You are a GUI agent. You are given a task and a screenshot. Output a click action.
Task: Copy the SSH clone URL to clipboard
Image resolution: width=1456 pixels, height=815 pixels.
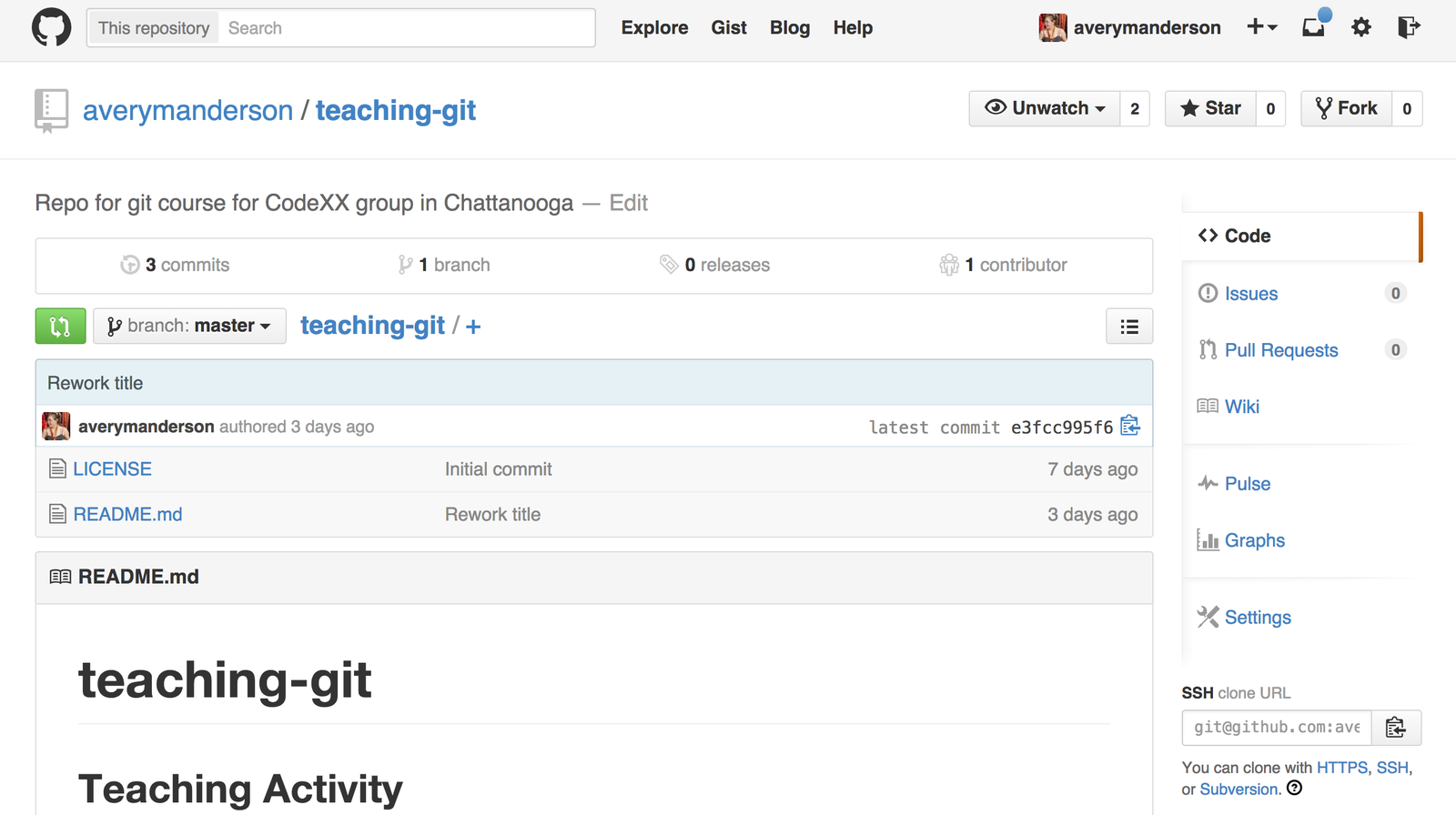(x=1396, y=728)
